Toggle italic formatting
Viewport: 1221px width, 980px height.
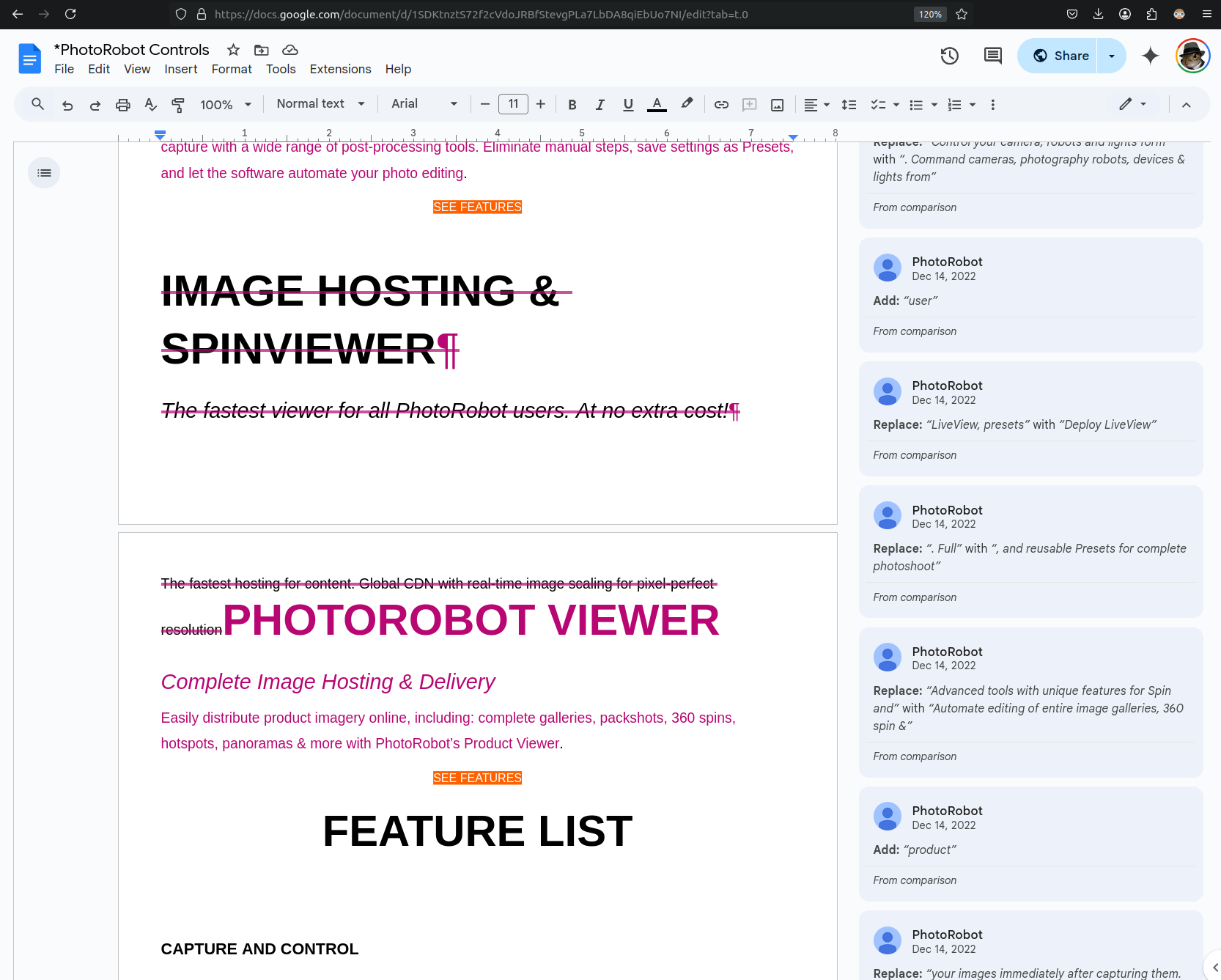[600, 105]
